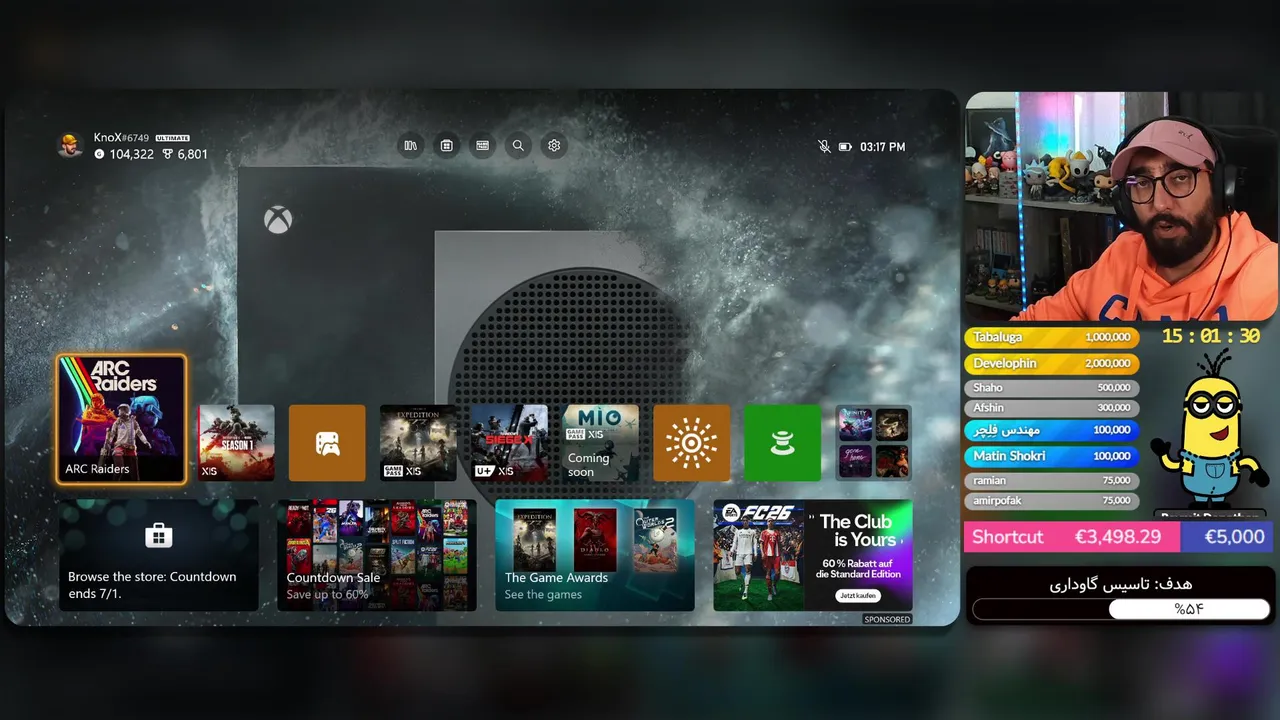1280x720 pixels.
Task: Click the SPONSORED label under the ad
Action: click(x=887, y=620)
